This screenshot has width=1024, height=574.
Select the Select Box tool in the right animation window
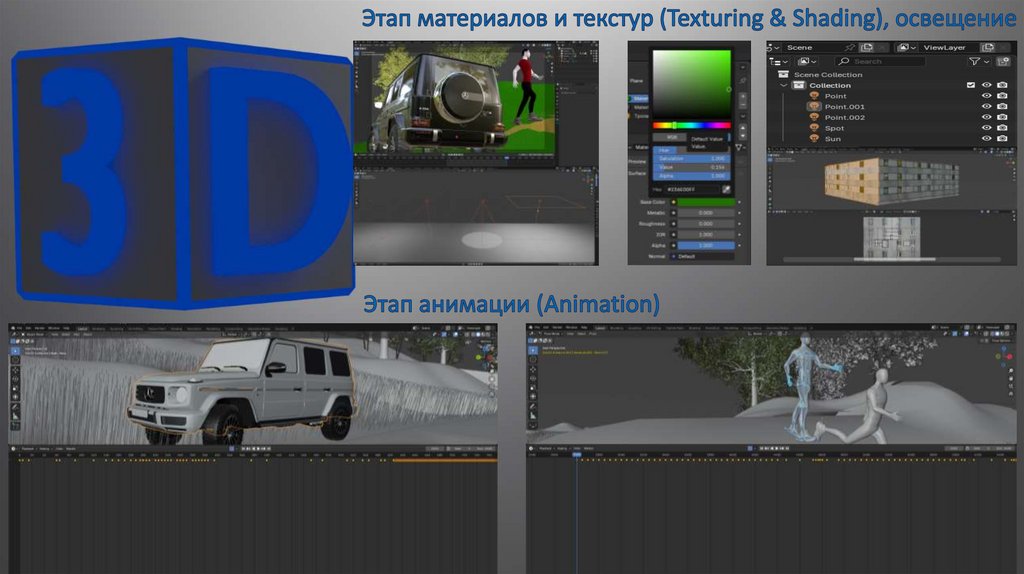tap(533, 350)
